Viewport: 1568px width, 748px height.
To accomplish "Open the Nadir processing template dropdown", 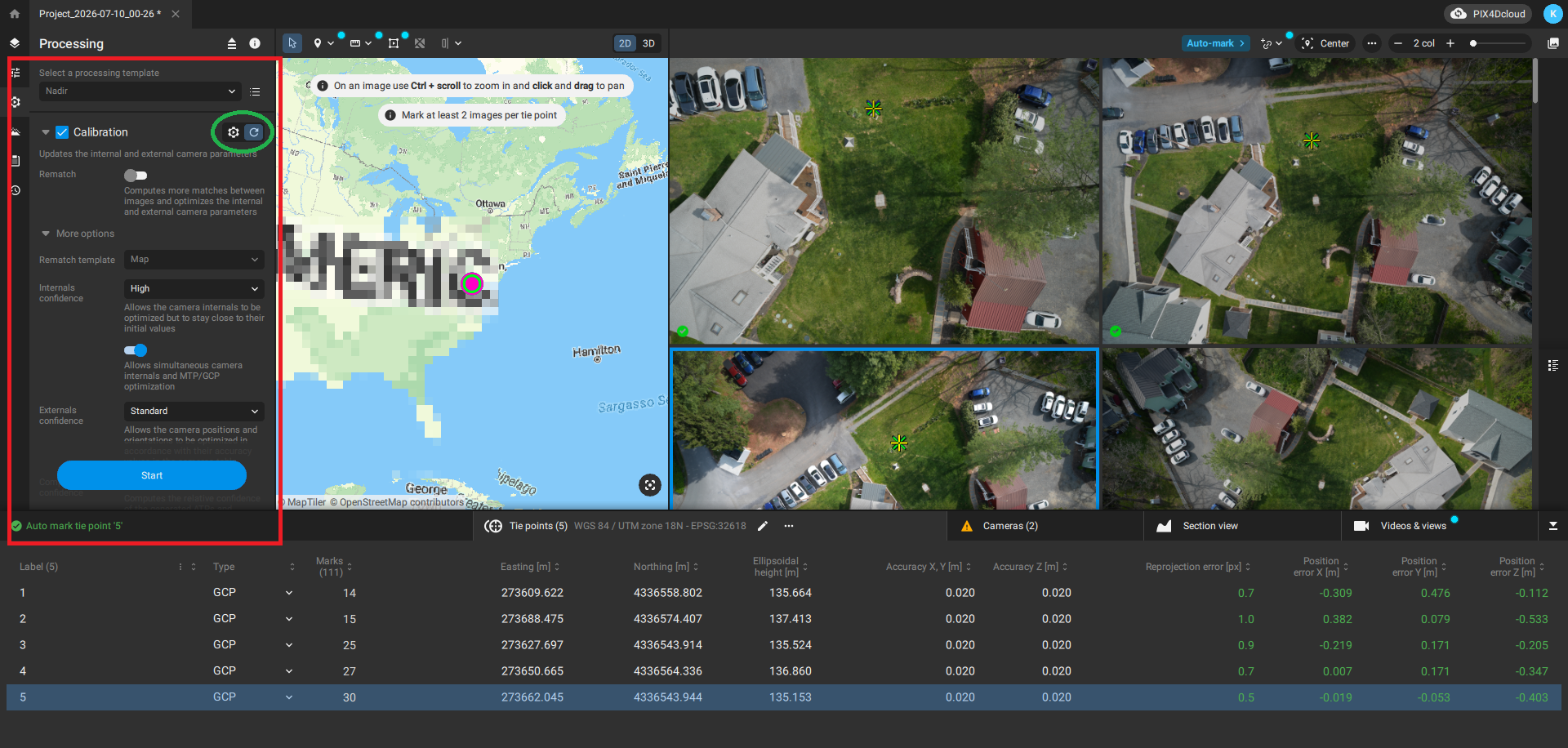I will coord(140,91).
